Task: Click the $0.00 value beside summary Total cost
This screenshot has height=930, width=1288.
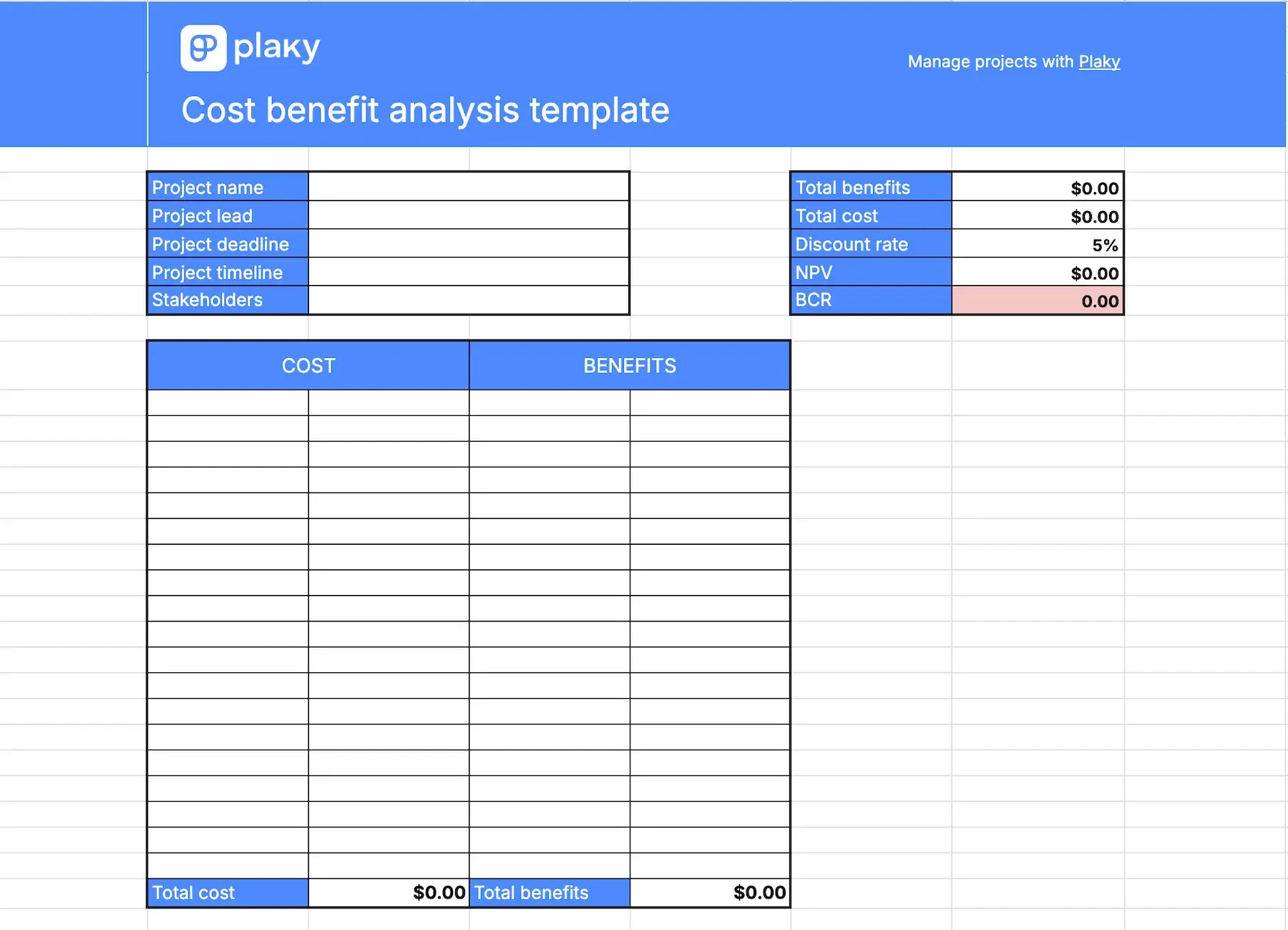Action: [x=1038, y=215]
